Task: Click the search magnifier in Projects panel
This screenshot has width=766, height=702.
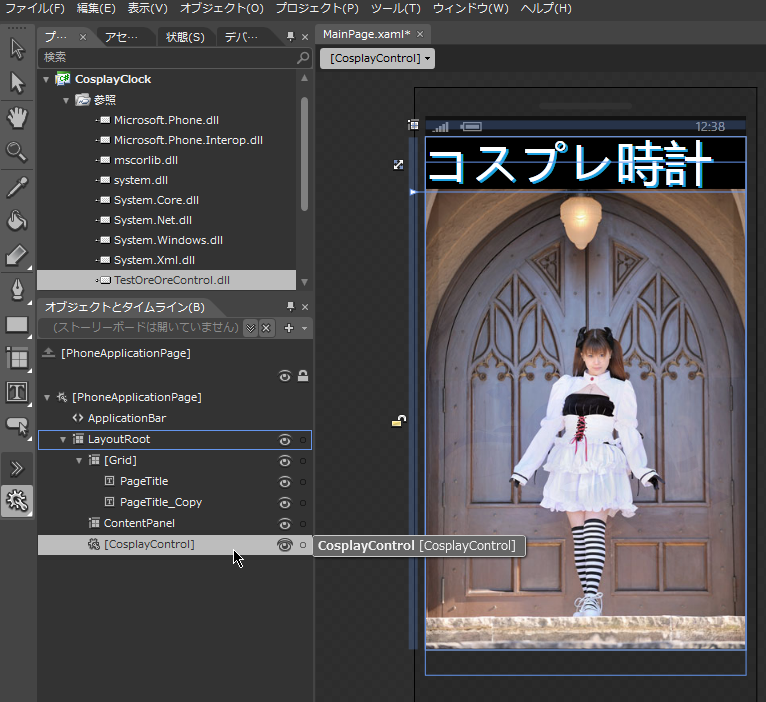Action: tap(303, 58)
